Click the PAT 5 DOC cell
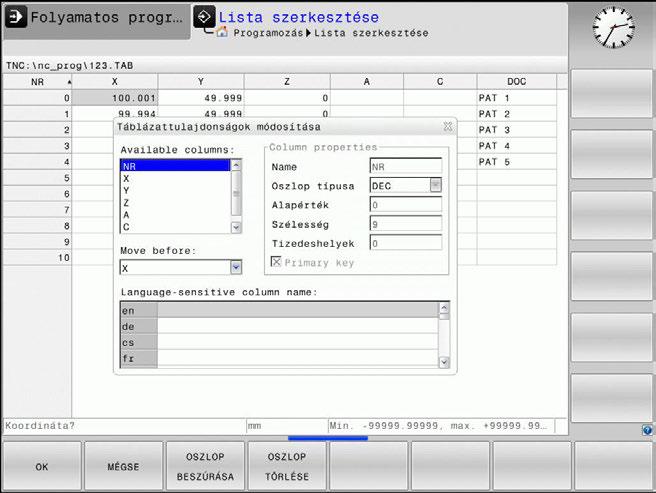The height and width of the screenshot is (493, 656). coord(517,162)
